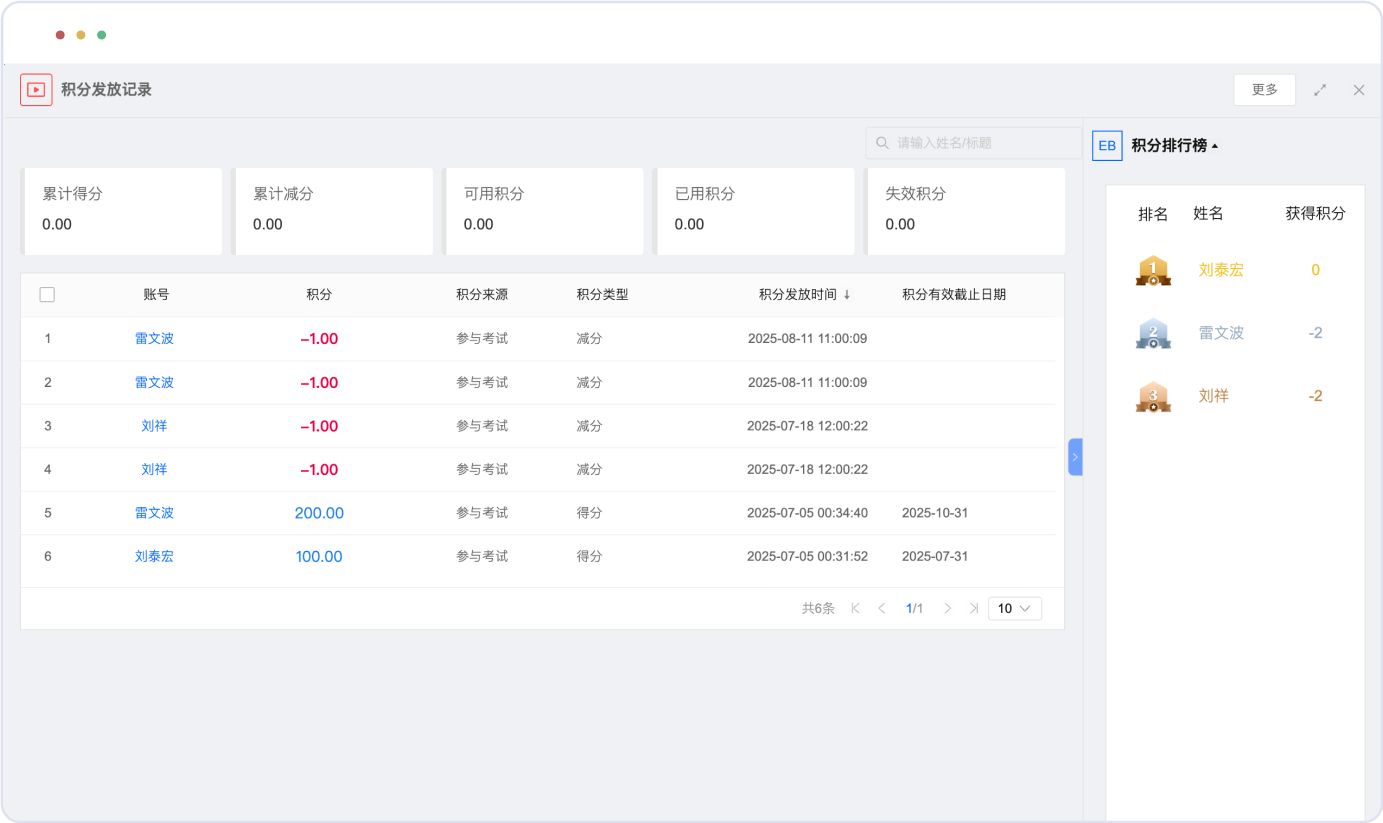Click the next page arrow

tap(947, 608)
